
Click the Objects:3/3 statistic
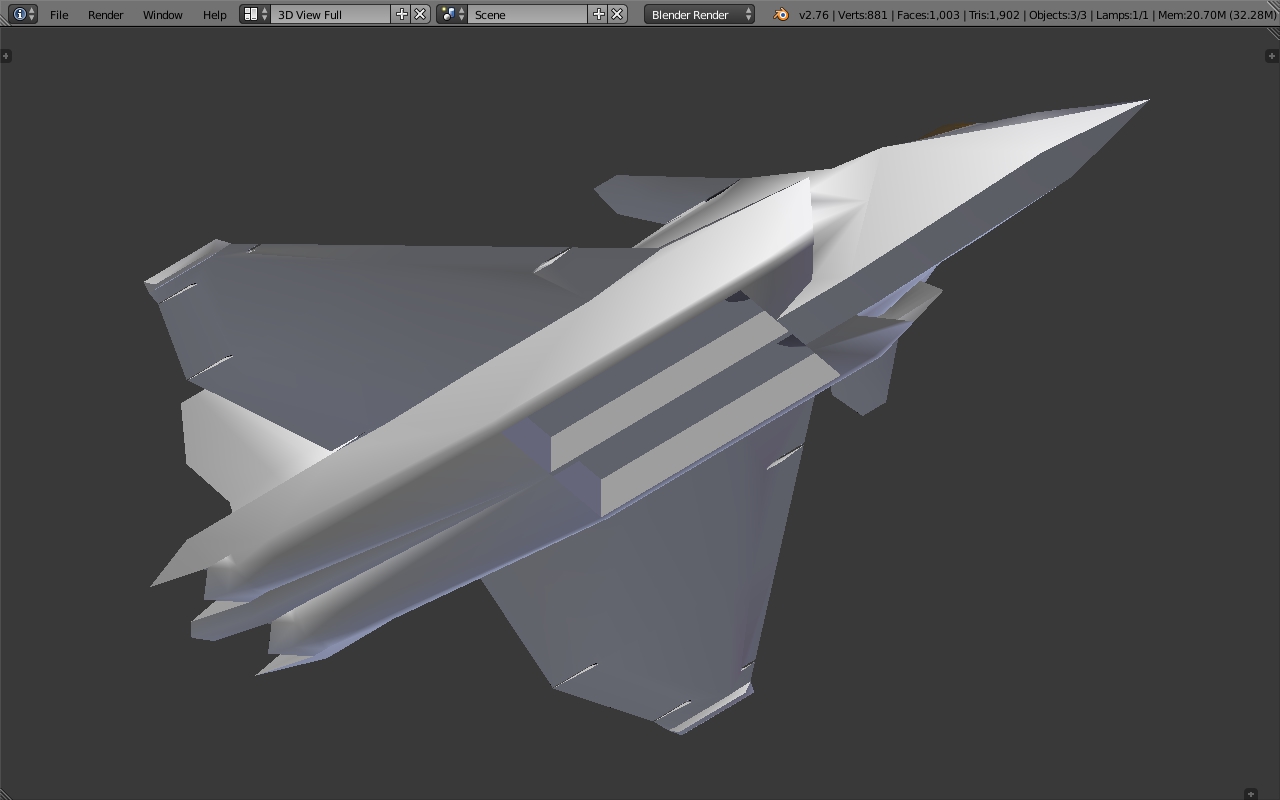1058,15
